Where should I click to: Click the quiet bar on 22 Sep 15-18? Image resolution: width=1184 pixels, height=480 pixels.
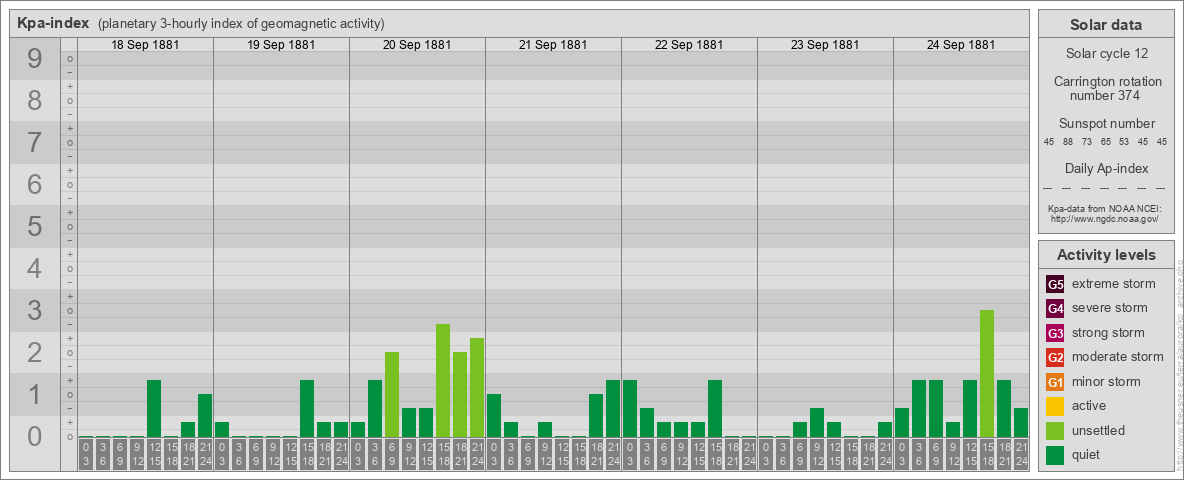point(714,408)
